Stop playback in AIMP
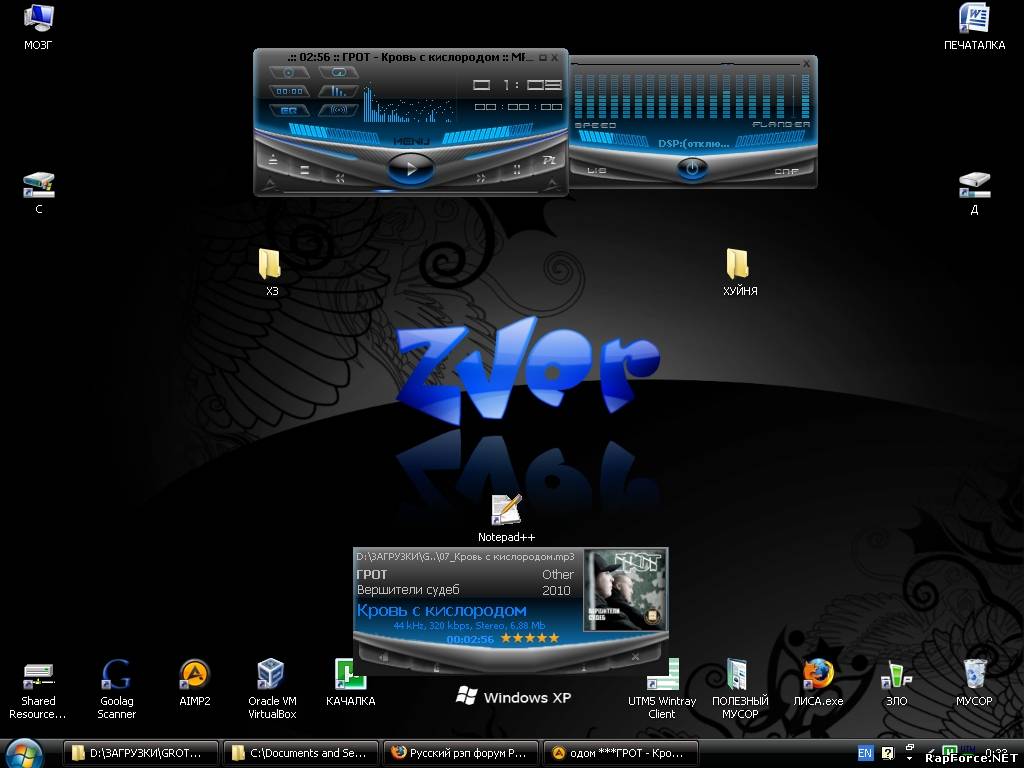Screen dimensions: 1024x768 click(x=304, y=170)
